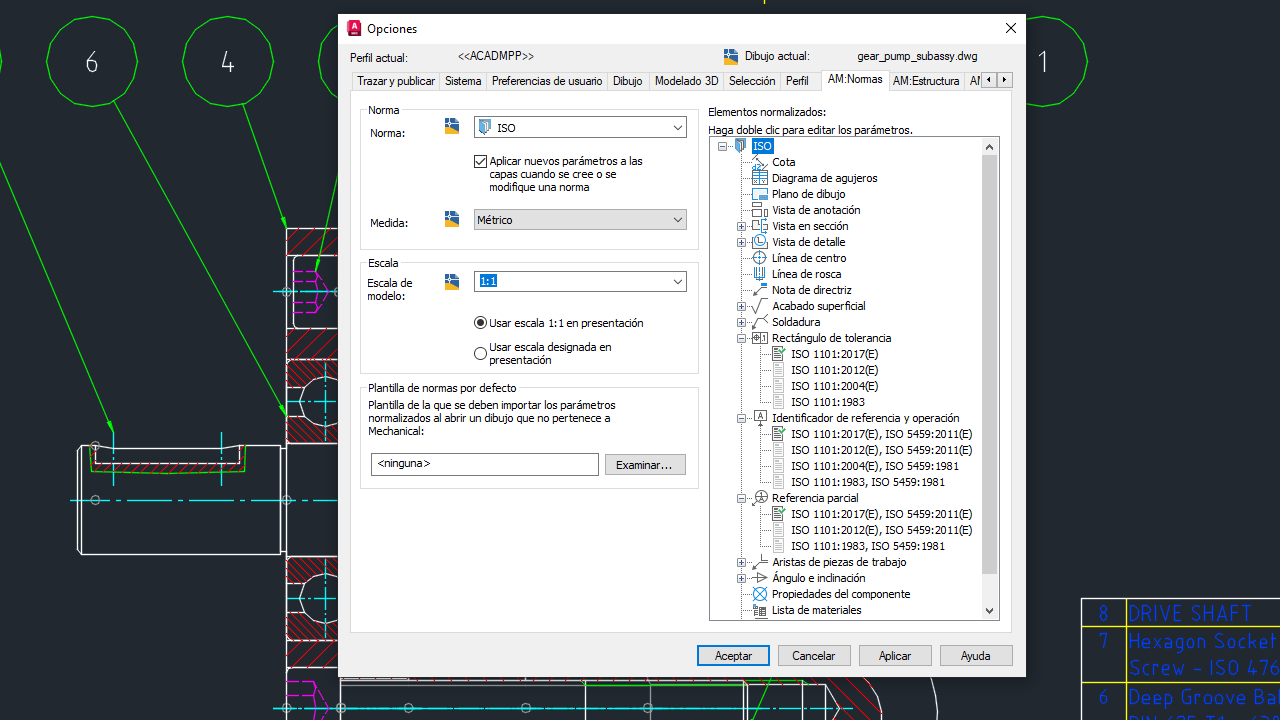This screenshot has width=1280, height=720.
Task: Expand the Acabado superficial node
Action: tap(742, 306)
